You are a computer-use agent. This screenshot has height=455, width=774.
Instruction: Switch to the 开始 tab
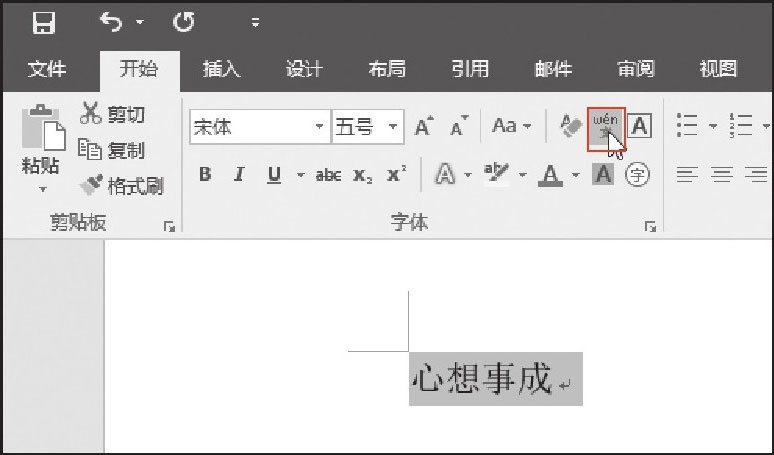click(x=139, y=69)
